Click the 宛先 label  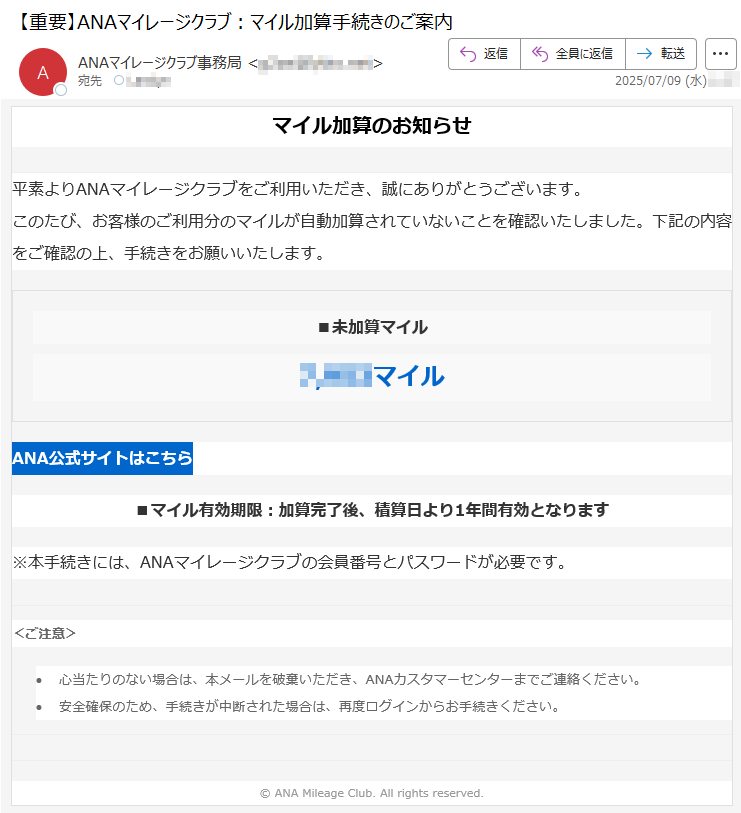(x=90, y=81)
